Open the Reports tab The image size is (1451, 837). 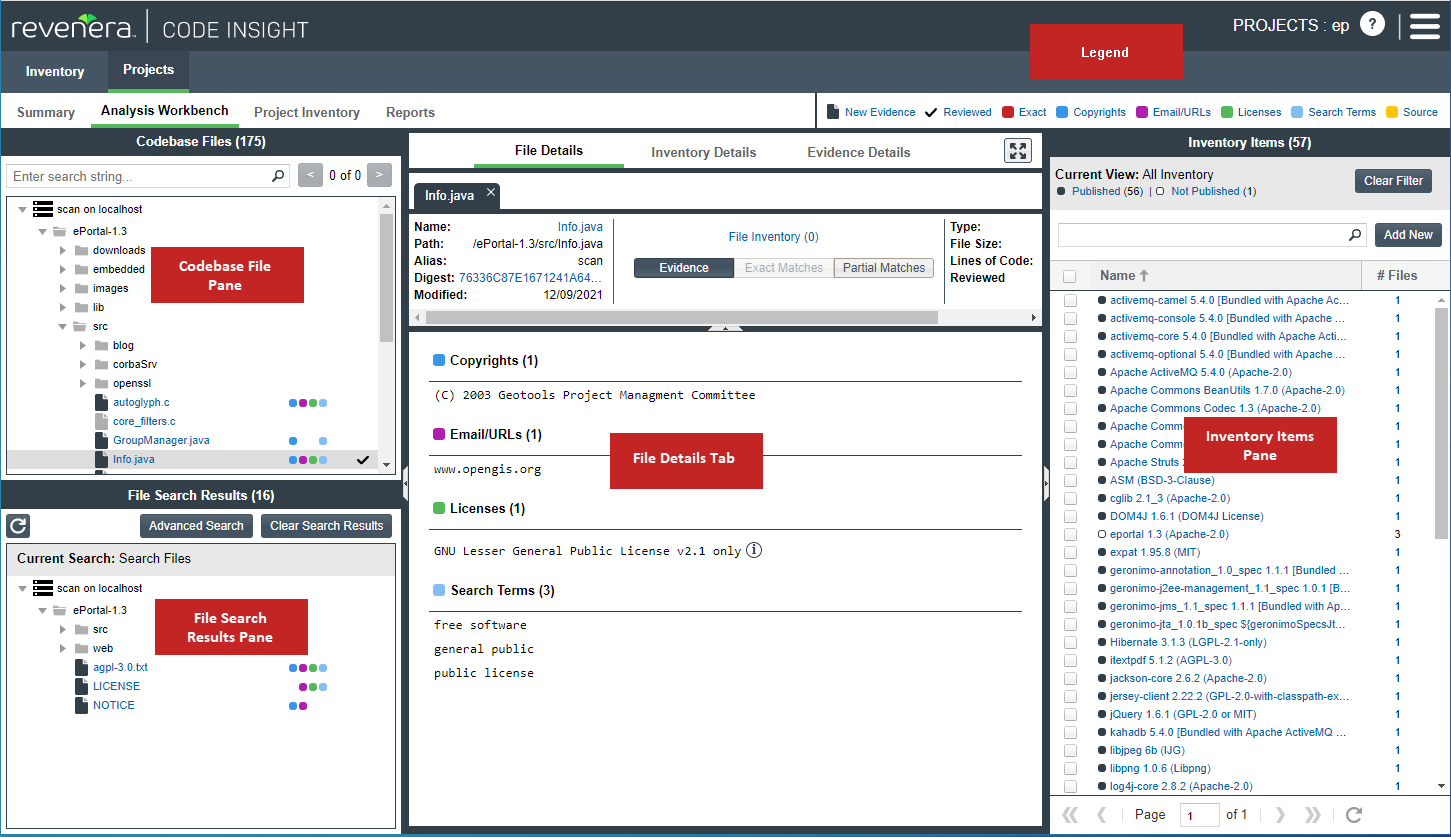tap(410, 112)
